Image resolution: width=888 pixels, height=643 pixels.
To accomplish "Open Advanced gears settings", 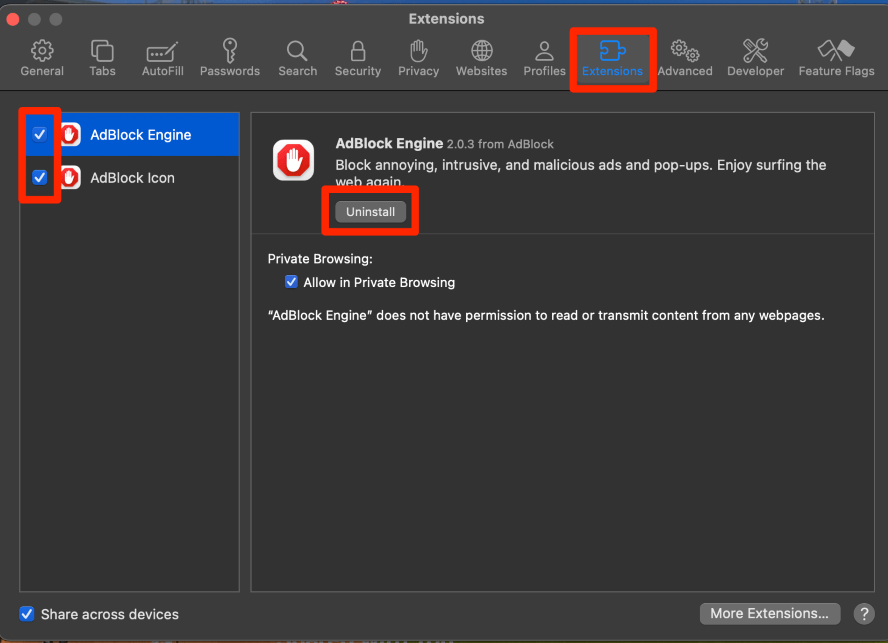I will [x=685, y=58].
